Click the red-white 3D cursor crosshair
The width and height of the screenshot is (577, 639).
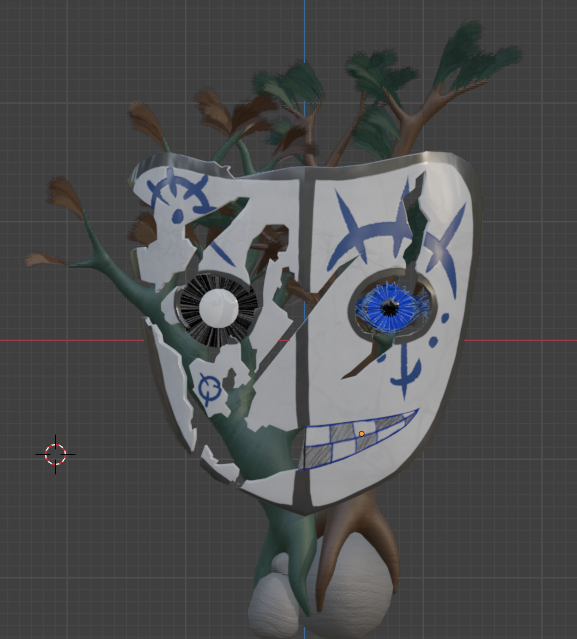click(55, 454)
